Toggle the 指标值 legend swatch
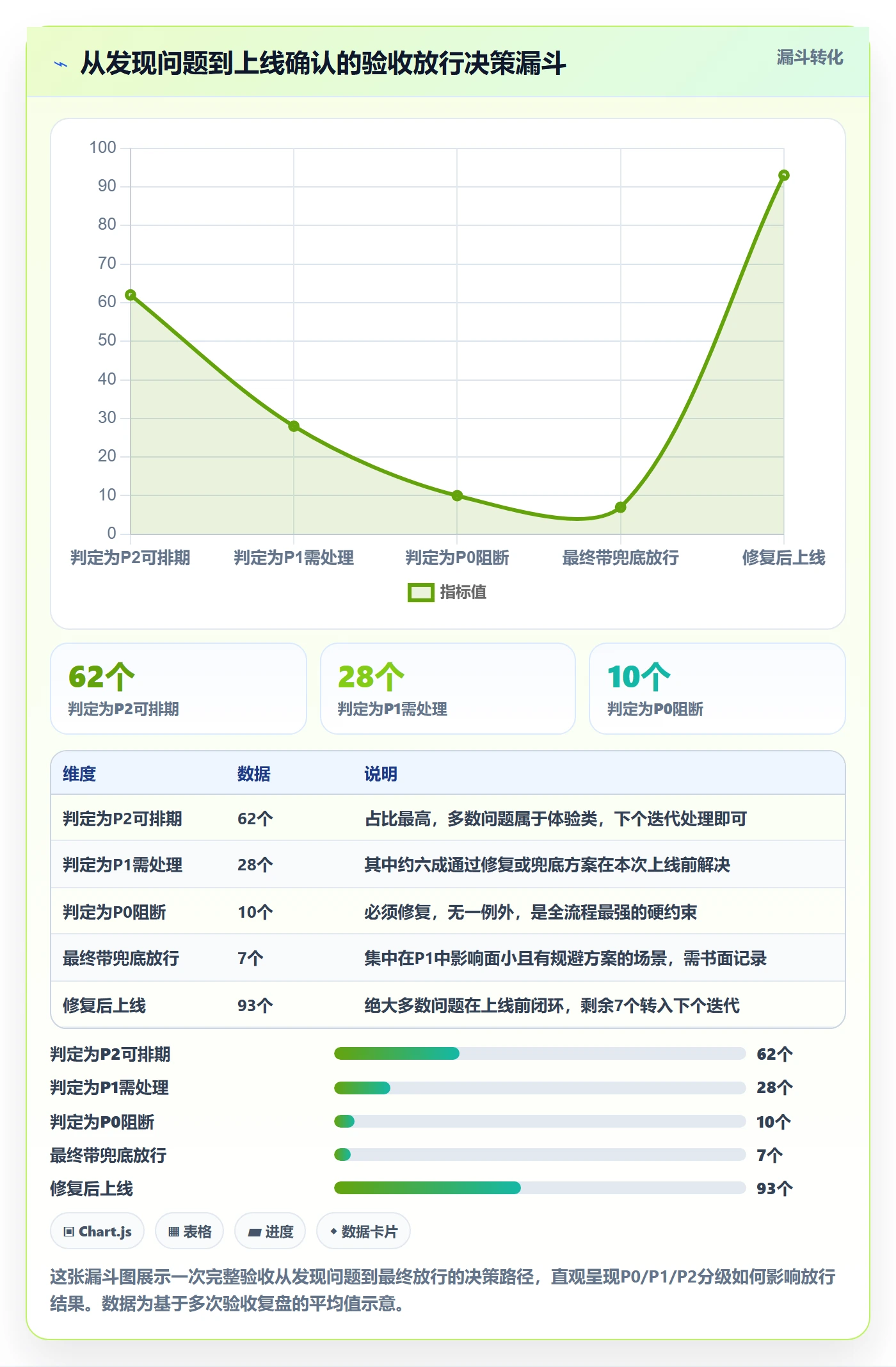The image size is (896, 1367). (420, 593)
